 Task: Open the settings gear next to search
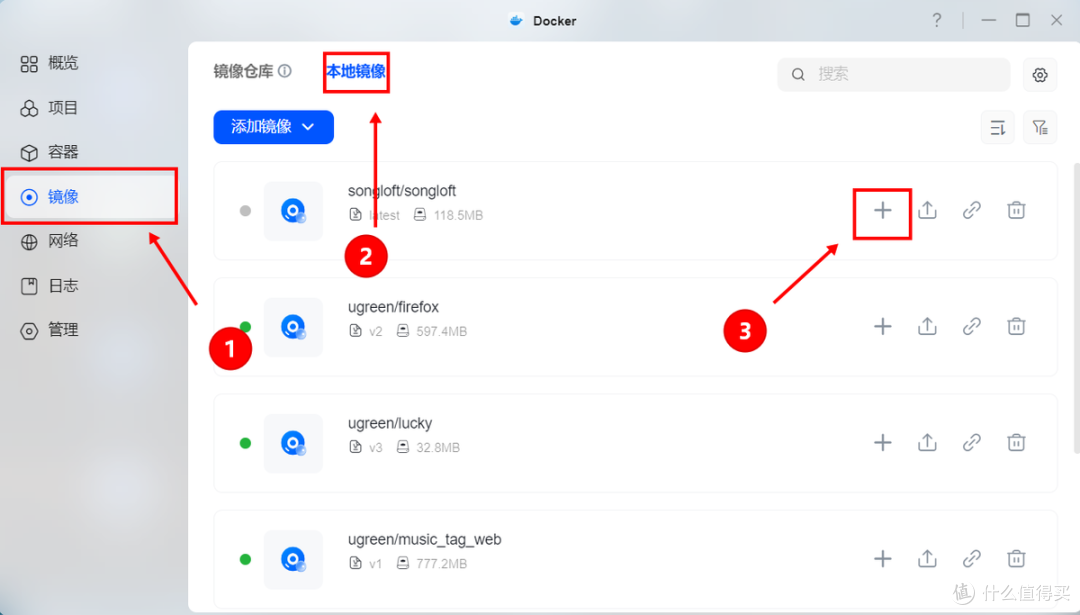1040,74
